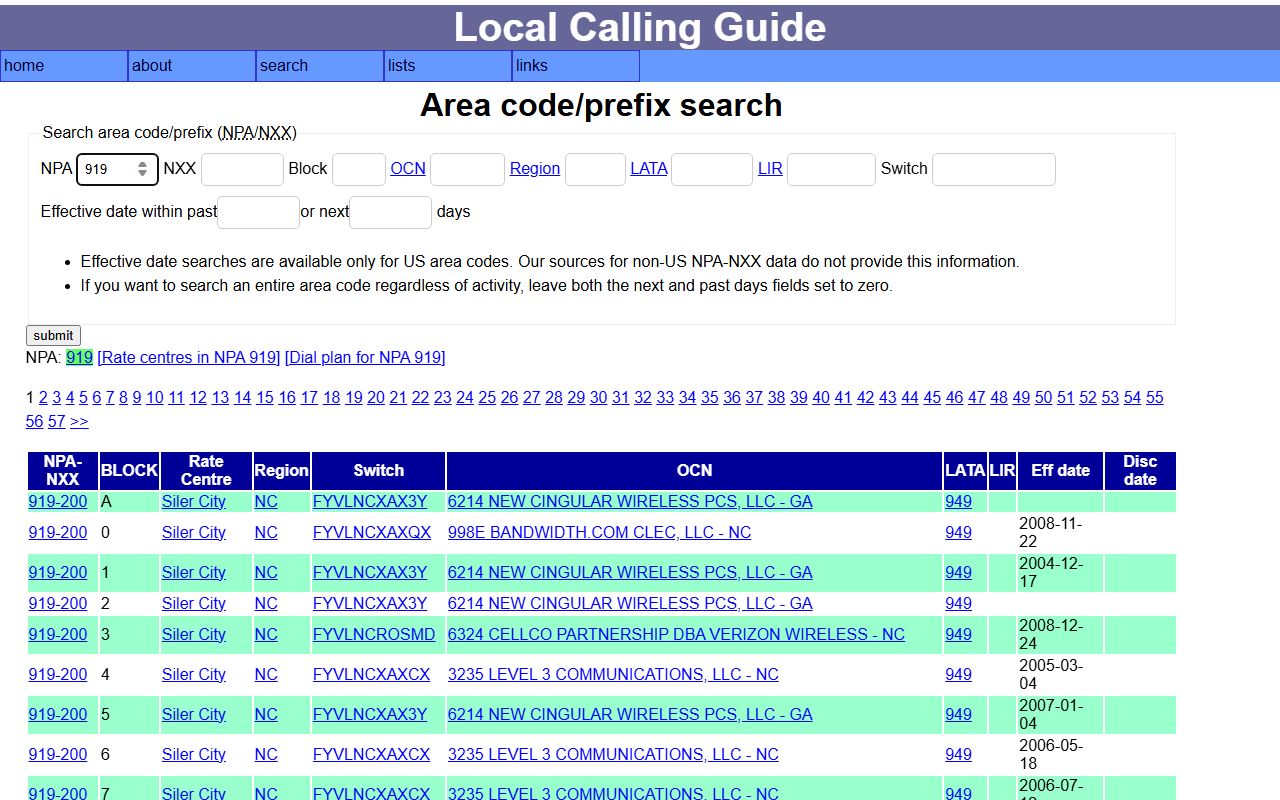Image resolution: width=1280 pixels, height=800 pixels.
Task: Open 998E BANDWIDTH.COM CLEC link
Action: (599, 533)
